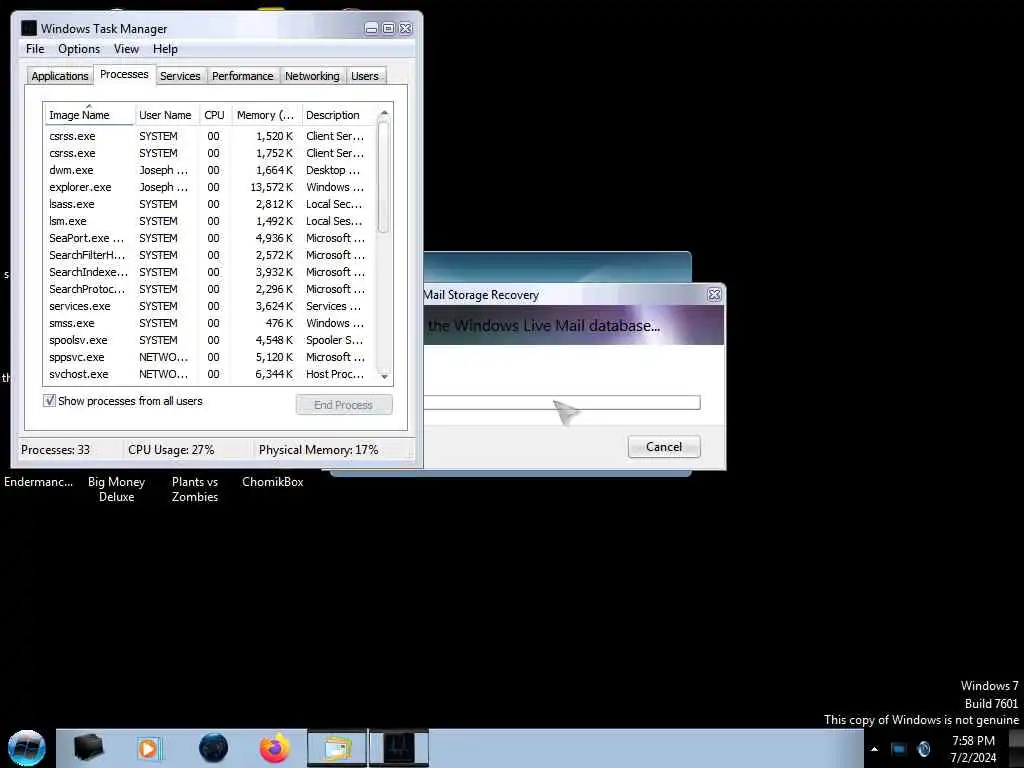This screenshot has height=768, width=1024.
Task: Select the services.exe process
Action: tap(210, 306)
